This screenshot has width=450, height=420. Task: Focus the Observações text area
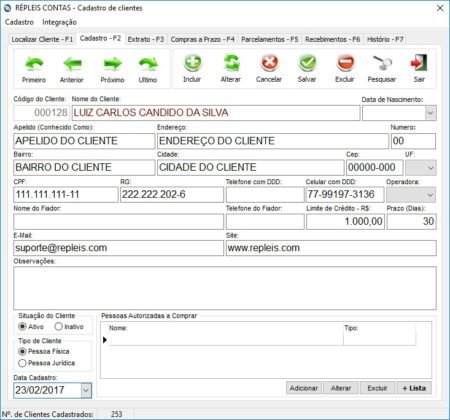pyautogui.click(x=225, y=288)
